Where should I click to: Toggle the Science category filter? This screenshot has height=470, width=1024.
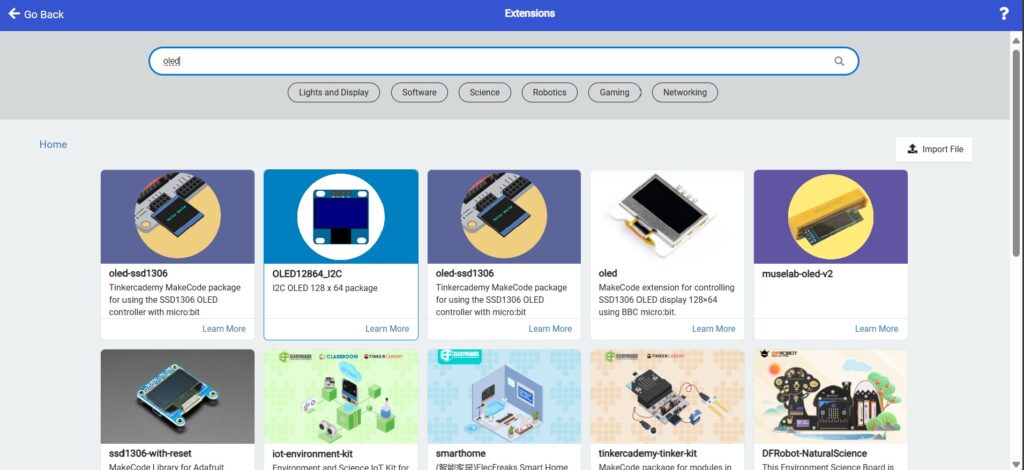[485, 92]
